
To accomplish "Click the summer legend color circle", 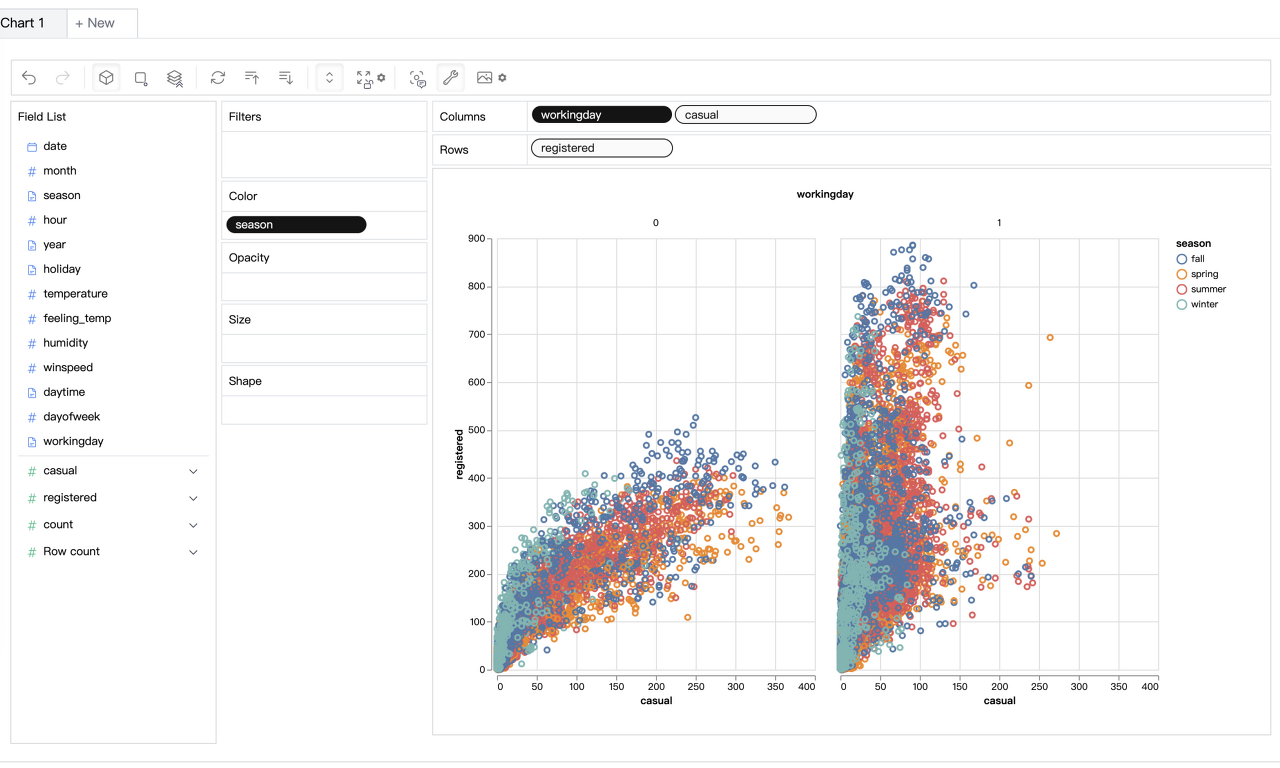I will (1182, 289).
